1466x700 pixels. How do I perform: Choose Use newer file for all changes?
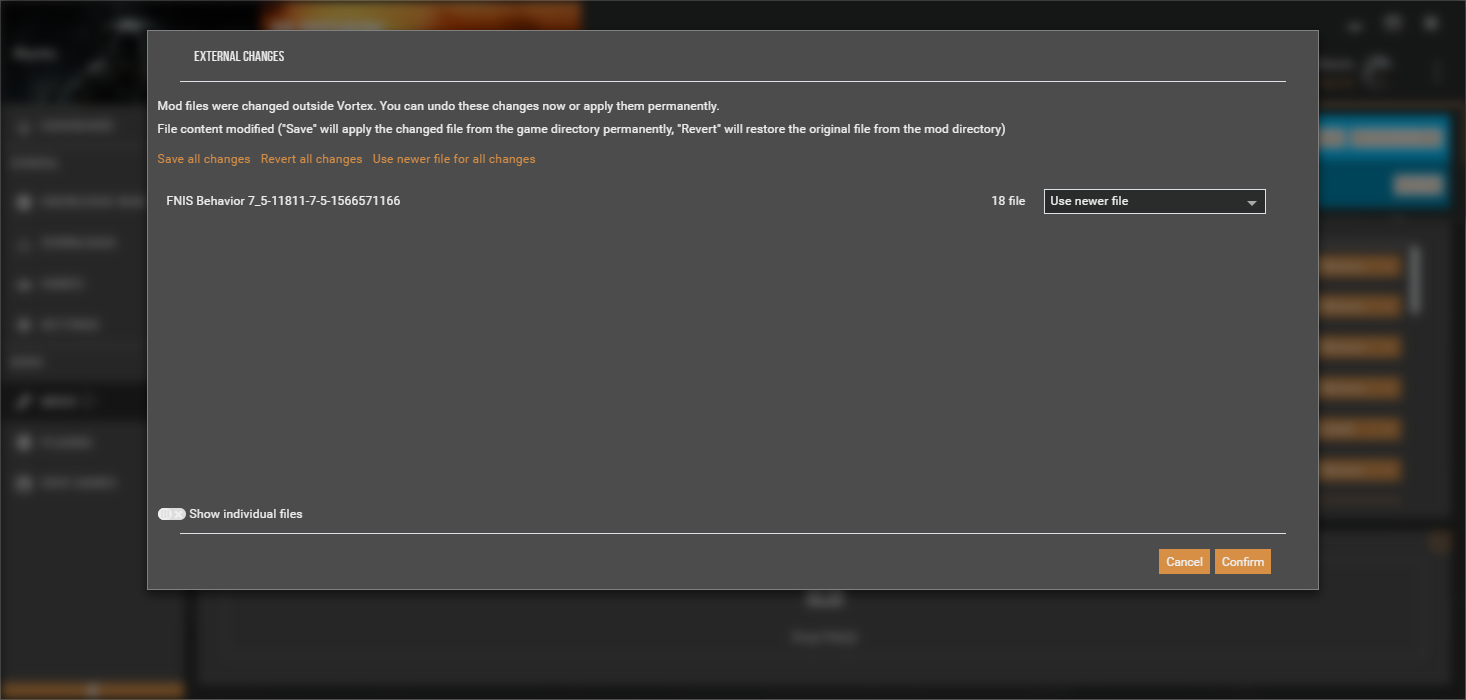pyautogui.click(x=453, y=159)
